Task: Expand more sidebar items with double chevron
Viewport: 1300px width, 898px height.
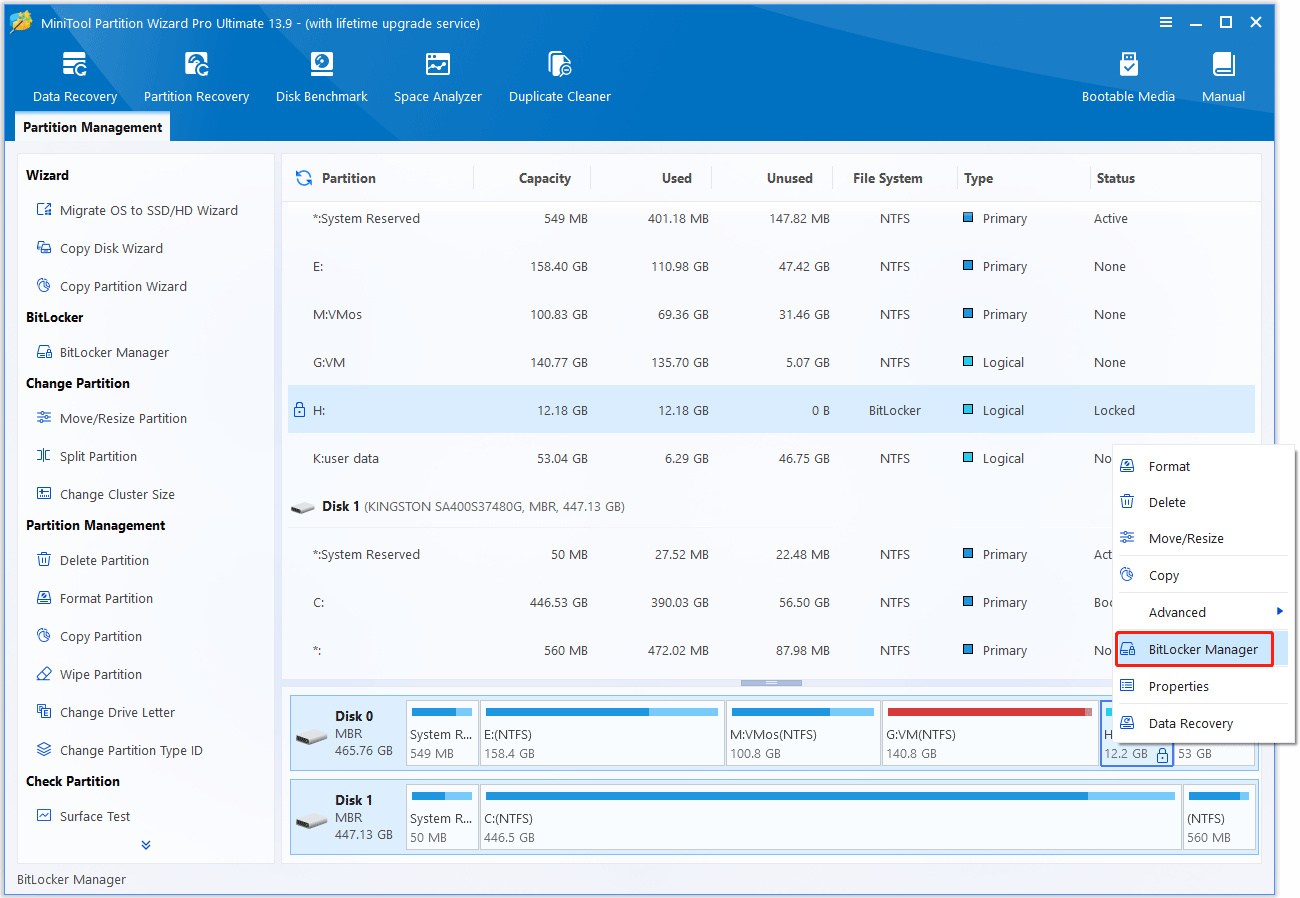Action: click(x=146, y=845)
